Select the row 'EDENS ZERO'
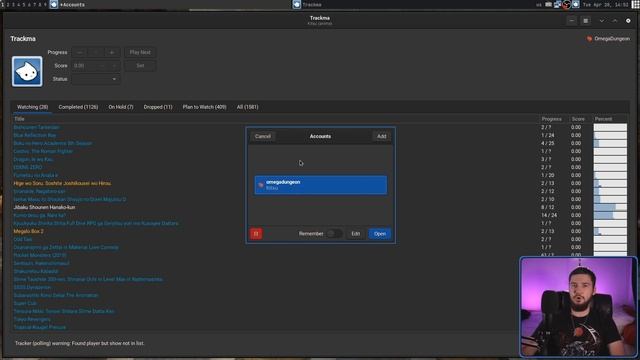640x360 pixels. (x=28, y=167)
